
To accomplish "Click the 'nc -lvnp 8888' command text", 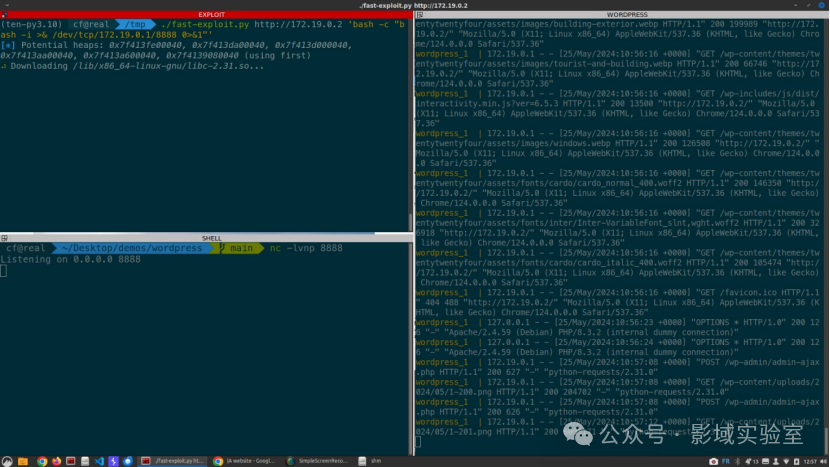I will tap(306, 248).
